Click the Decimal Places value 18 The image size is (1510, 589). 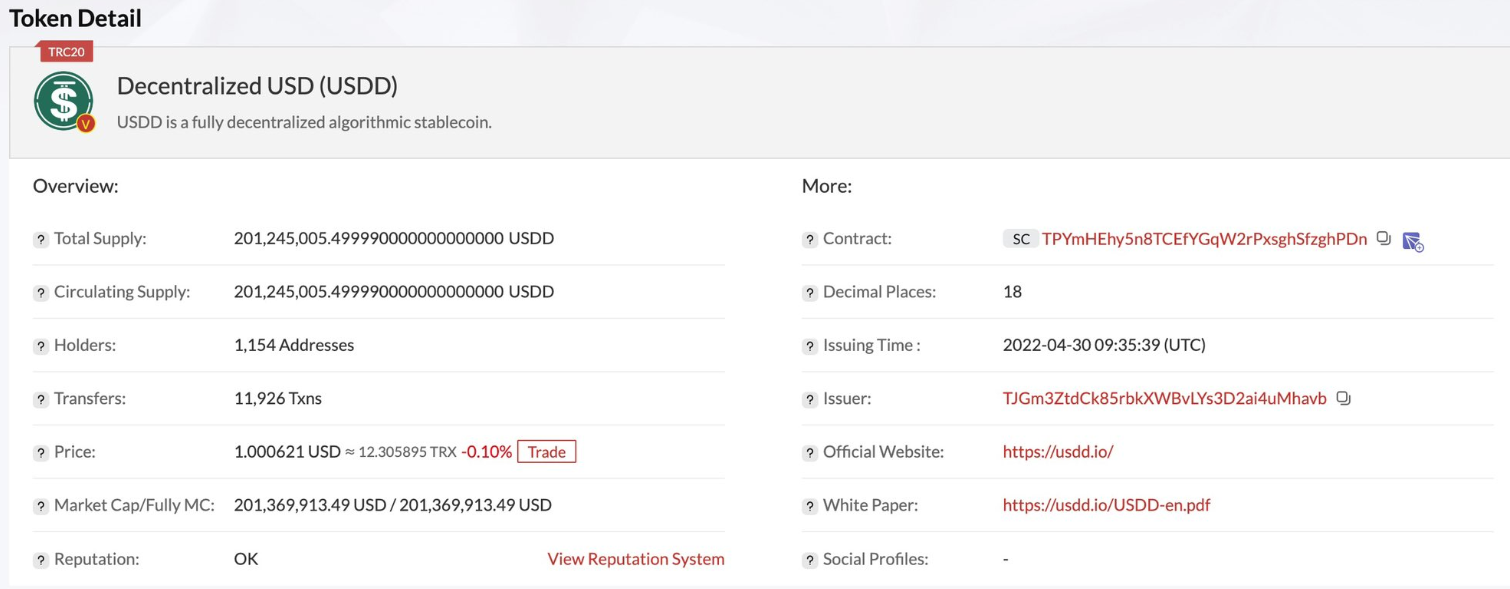[x=1012, y=292]
